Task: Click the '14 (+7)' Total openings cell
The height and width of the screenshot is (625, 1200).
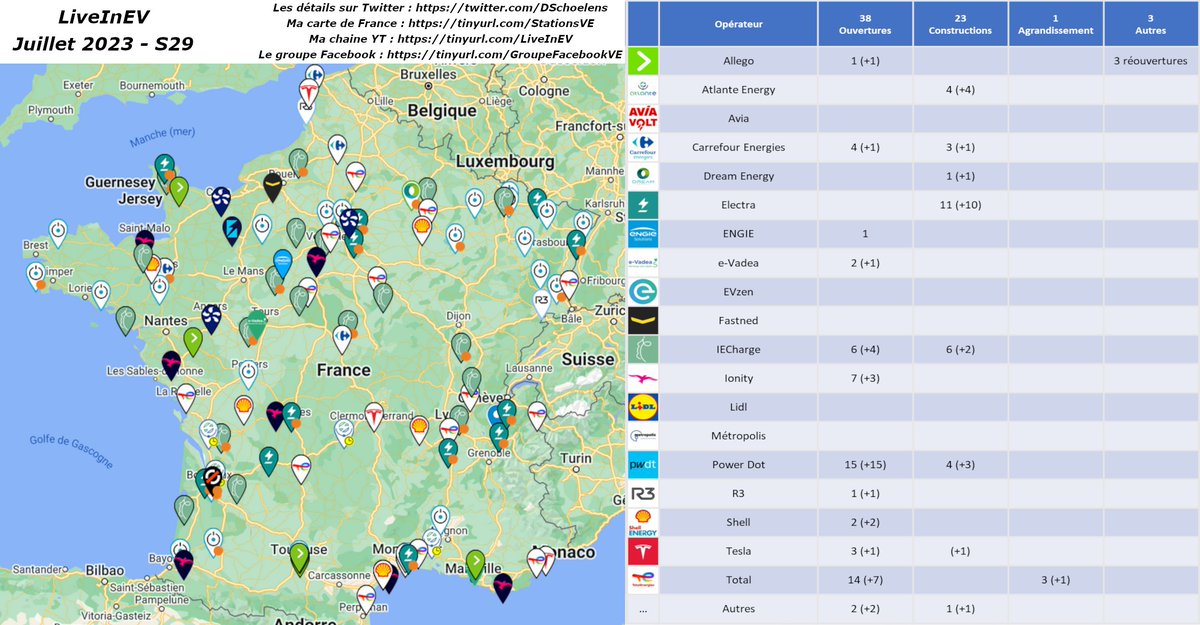Action: click(864, 581)
